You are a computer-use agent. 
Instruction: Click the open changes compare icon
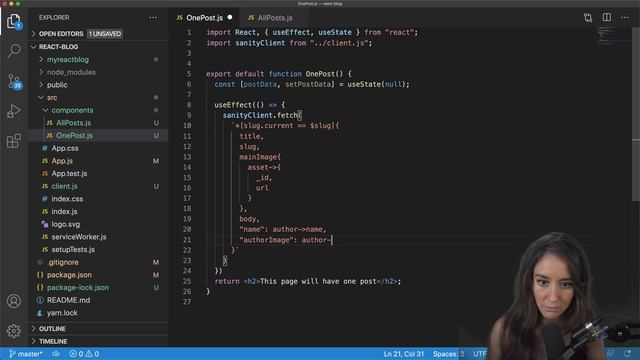(588, 18)
